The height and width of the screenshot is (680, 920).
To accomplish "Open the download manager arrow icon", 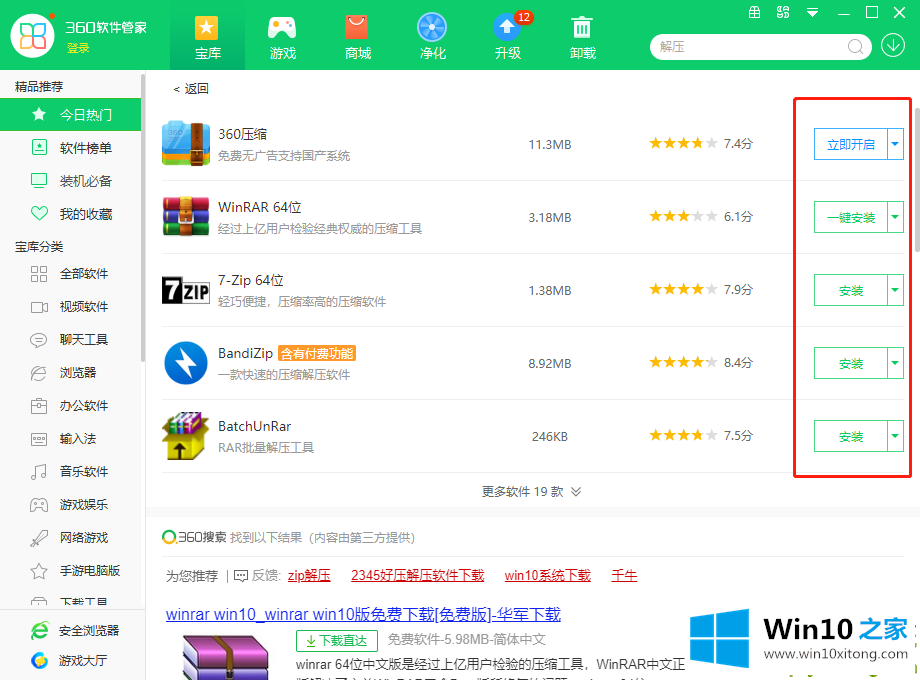I will (x=893, y=45).
